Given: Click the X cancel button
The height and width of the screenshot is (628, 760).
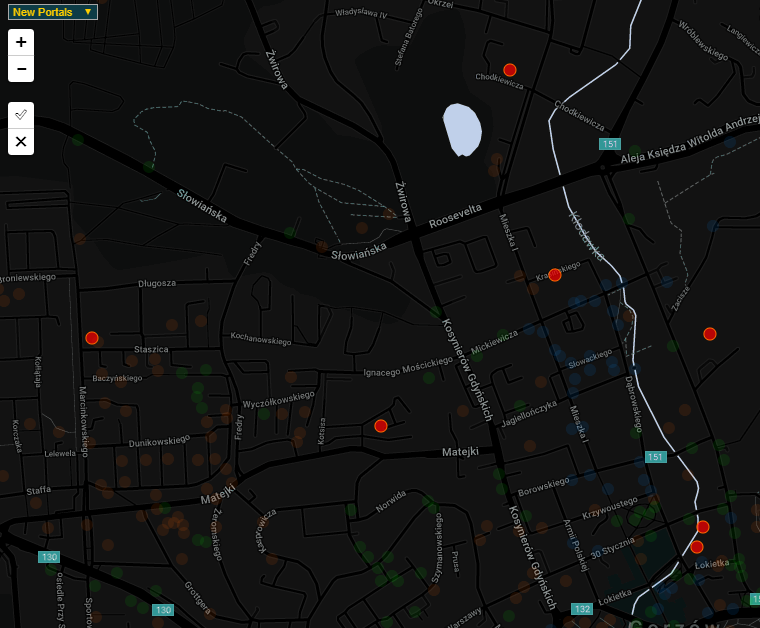Looking at the screenshot, I should (21, 141).
